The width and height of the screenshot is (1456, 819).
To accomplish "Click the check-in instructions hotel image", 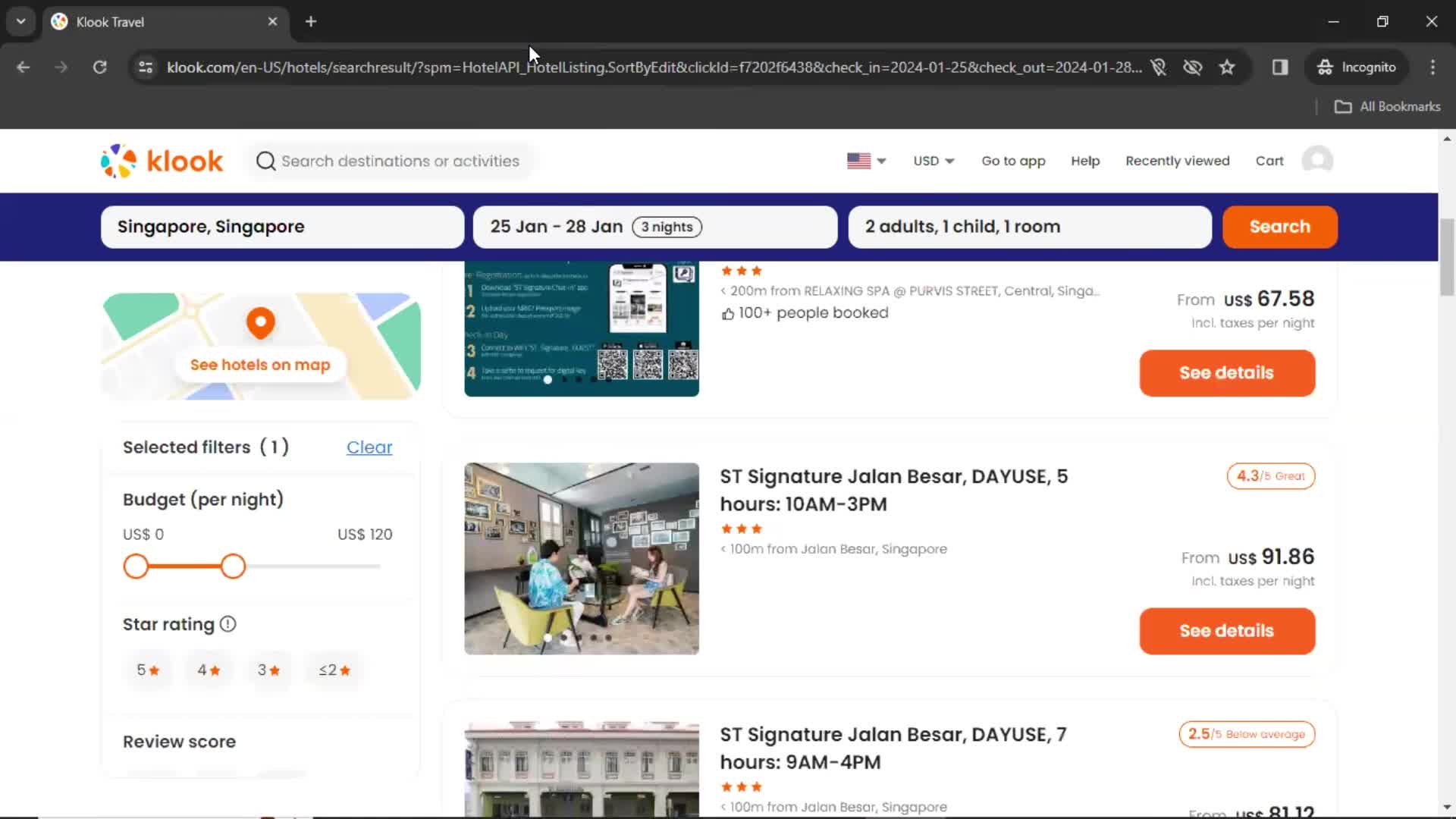I will tap(582, 329).
